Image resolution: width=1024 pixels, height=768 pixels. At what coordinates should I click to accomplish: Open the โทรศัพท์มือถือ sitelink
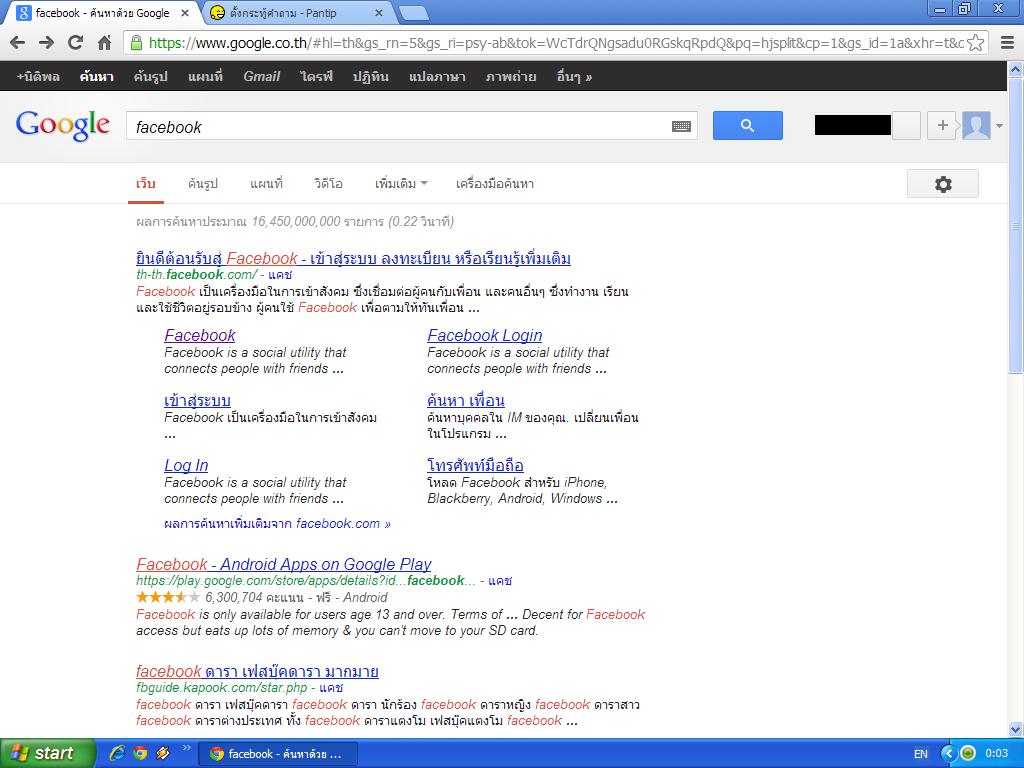click(475, 465)
